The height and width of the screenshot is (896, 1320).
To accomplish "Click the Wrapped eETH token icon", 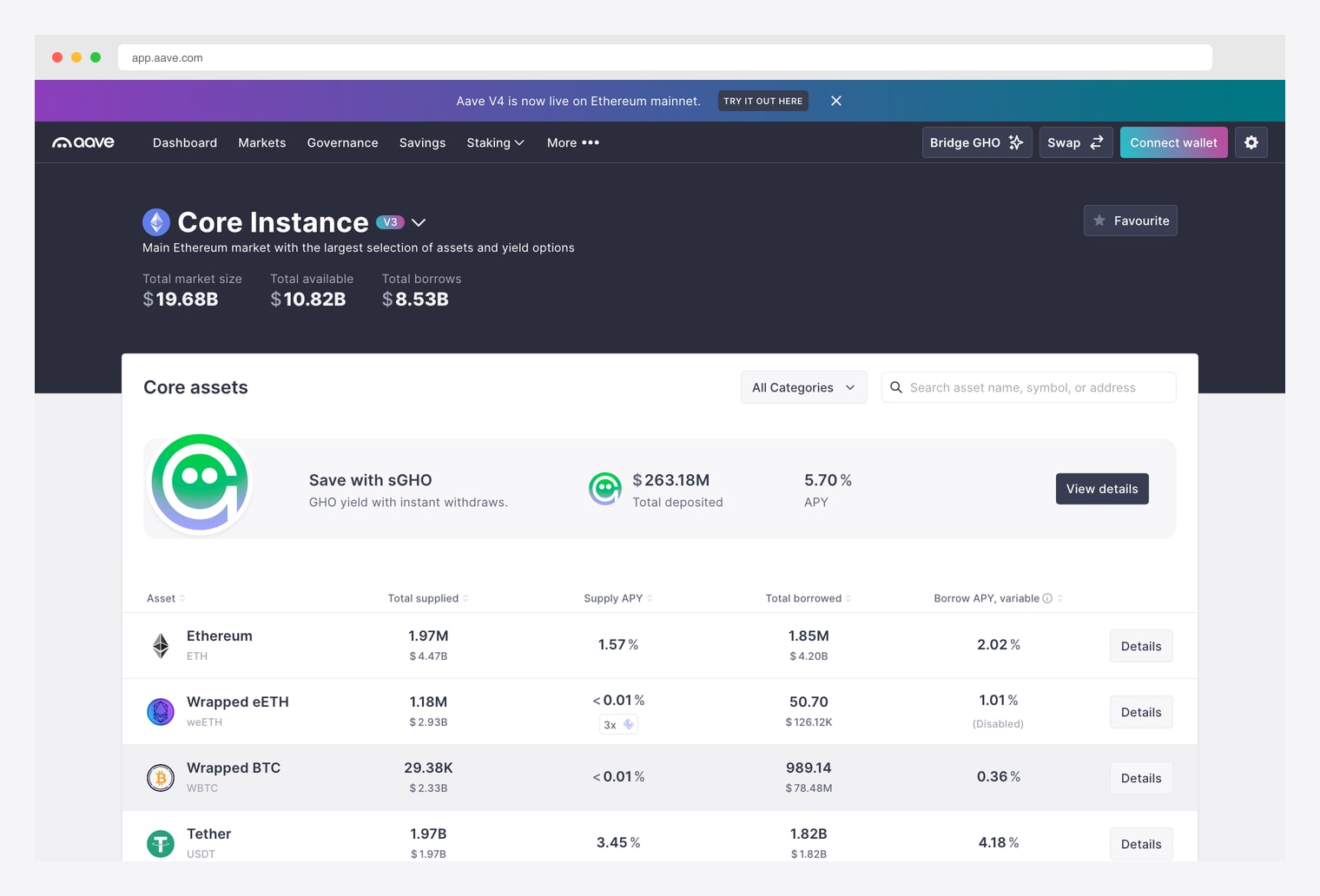I will (x=161, y=712).
